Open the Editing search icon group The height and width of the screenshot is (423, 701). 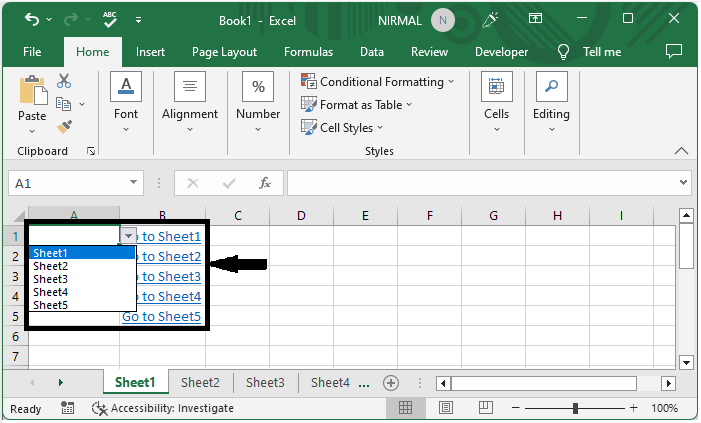tap(551, 87)
